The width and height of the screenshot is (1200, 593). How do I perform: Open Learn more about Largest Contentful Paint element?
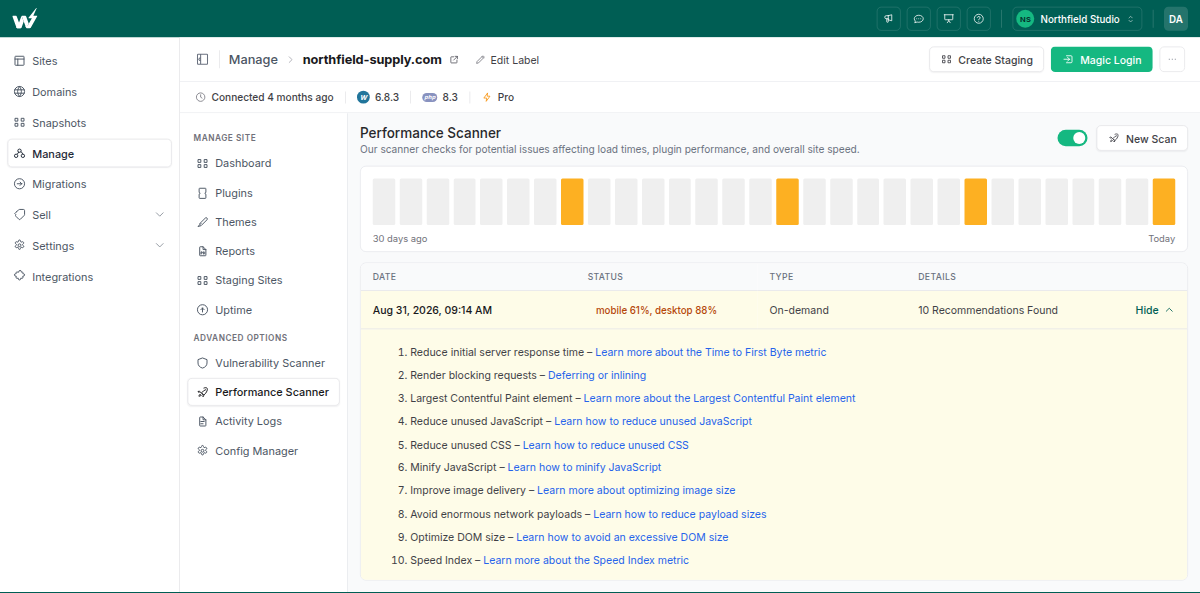(720, 398)
